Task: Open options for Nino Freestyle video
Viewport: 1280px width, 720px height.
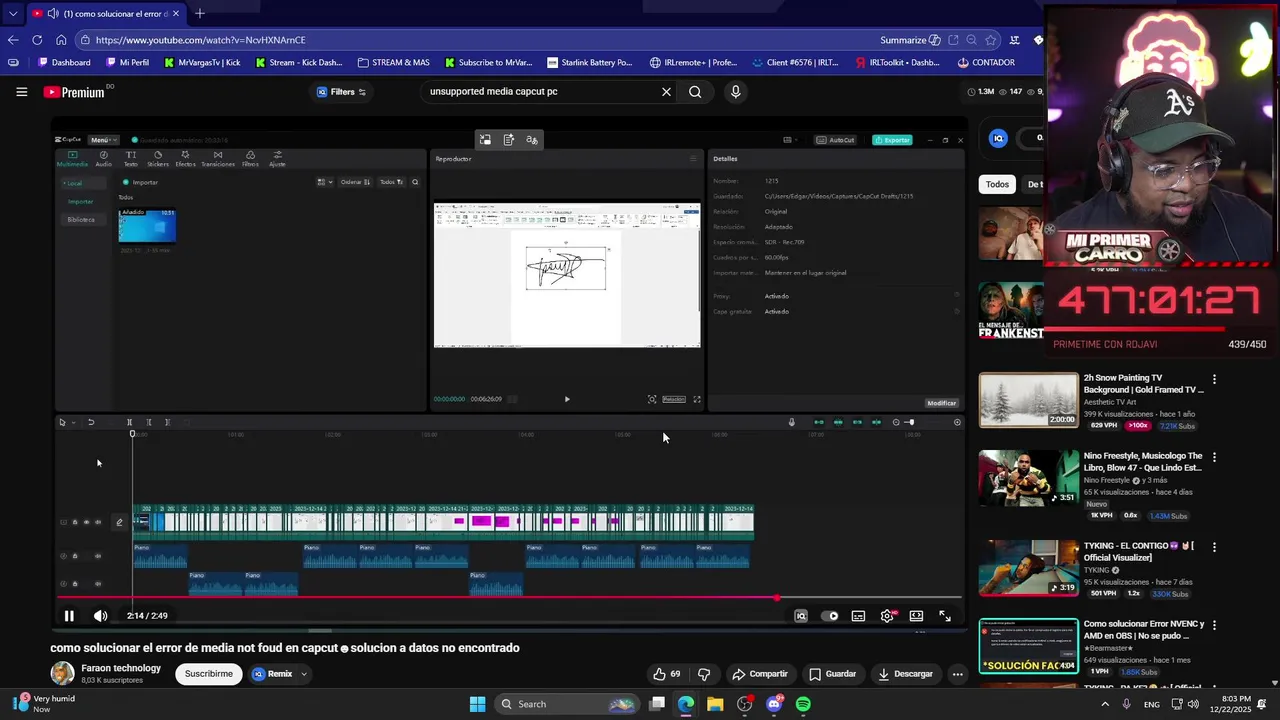Action: coord(1214,457)
